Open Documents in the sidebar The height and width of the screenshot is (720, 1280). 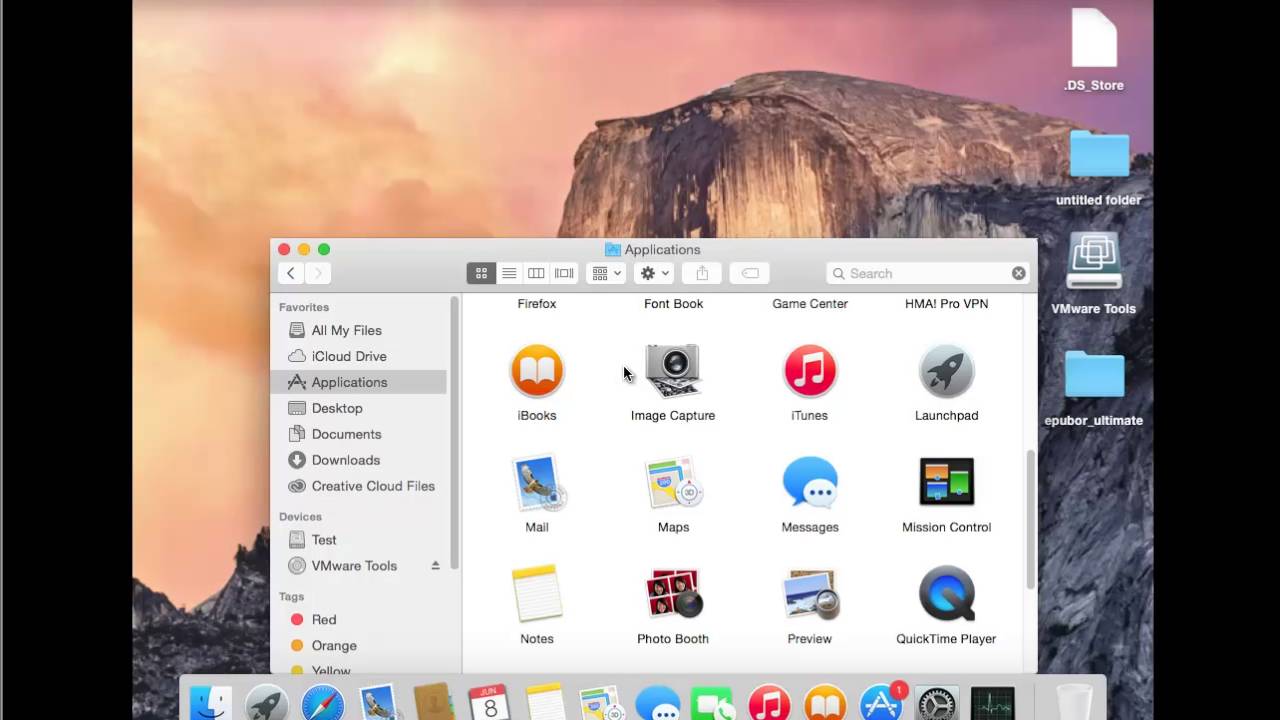358,434
